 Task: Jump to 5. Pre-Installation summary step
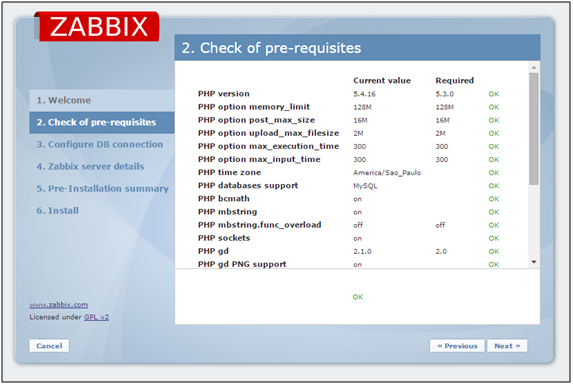point(102,189)
